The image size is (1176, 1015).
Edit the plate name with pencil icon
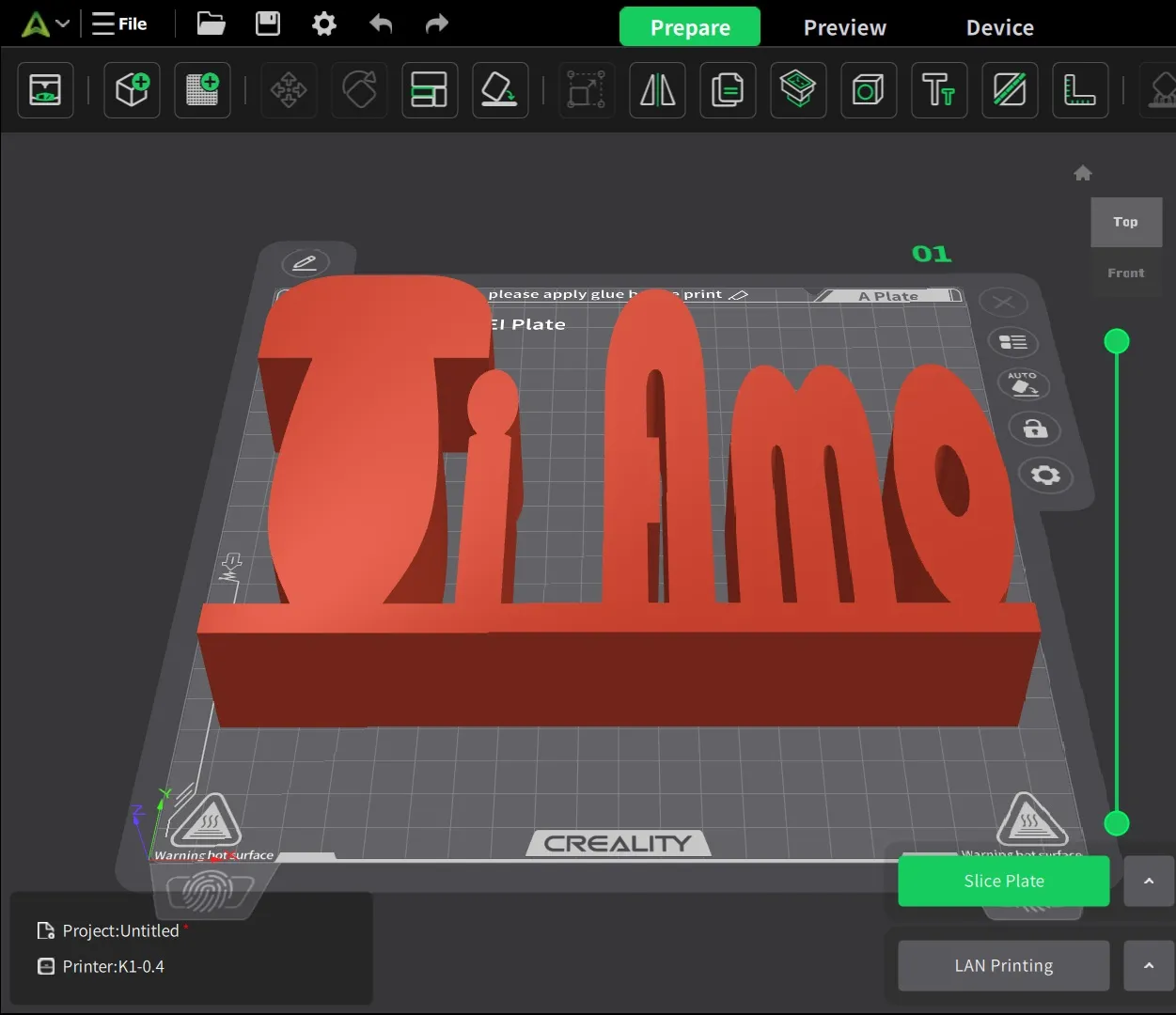coord(305,263)
